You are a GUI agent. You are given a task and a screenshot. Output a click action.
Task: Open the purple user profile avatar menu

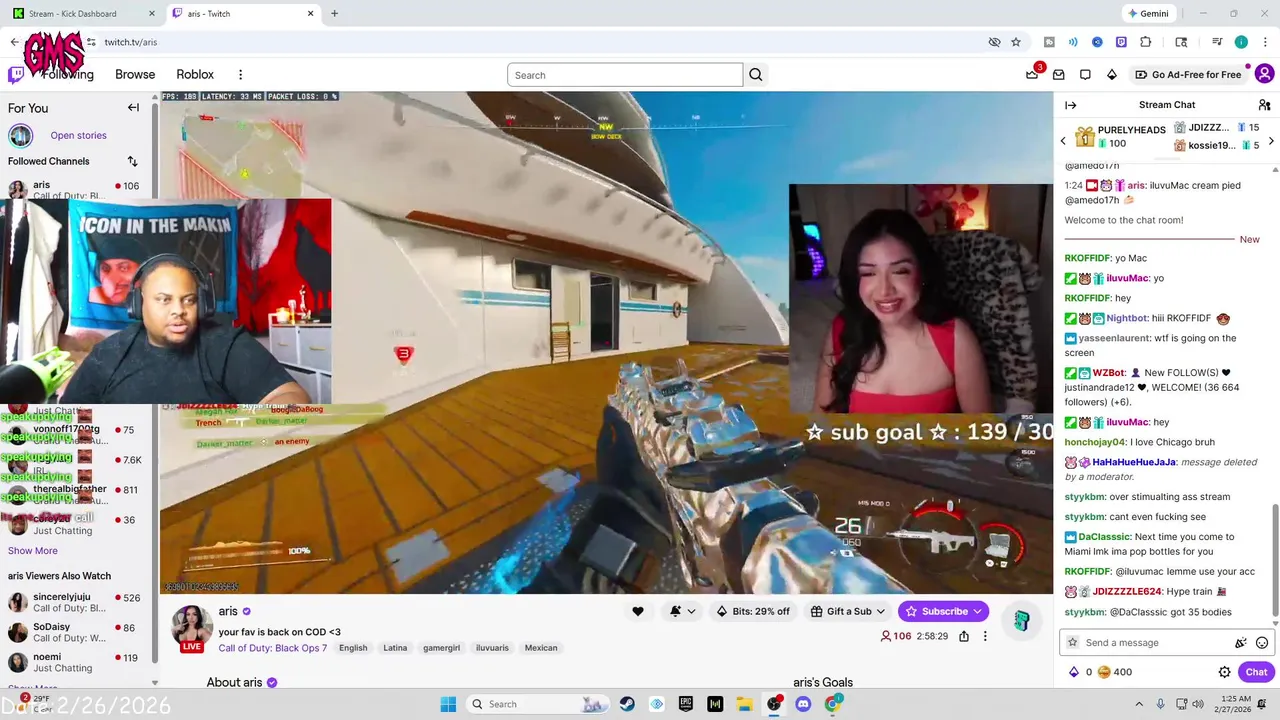pos(1264,74)
